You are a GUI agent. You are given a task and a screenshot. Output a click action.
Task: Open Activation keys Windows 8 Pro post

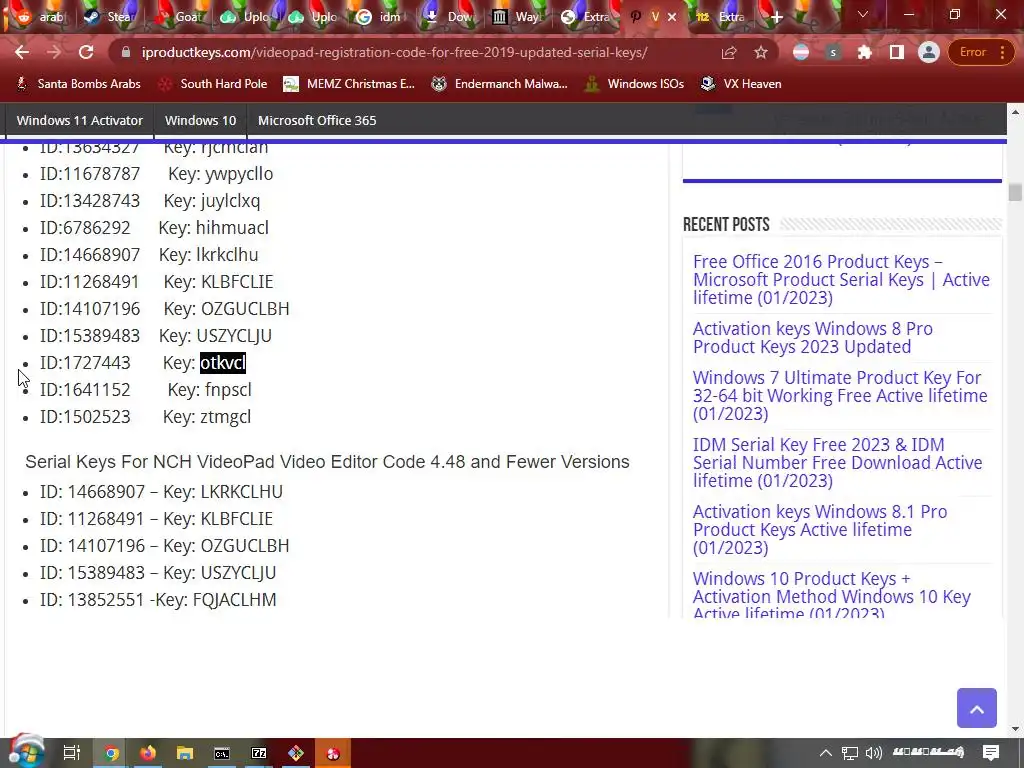click(812, 338)
